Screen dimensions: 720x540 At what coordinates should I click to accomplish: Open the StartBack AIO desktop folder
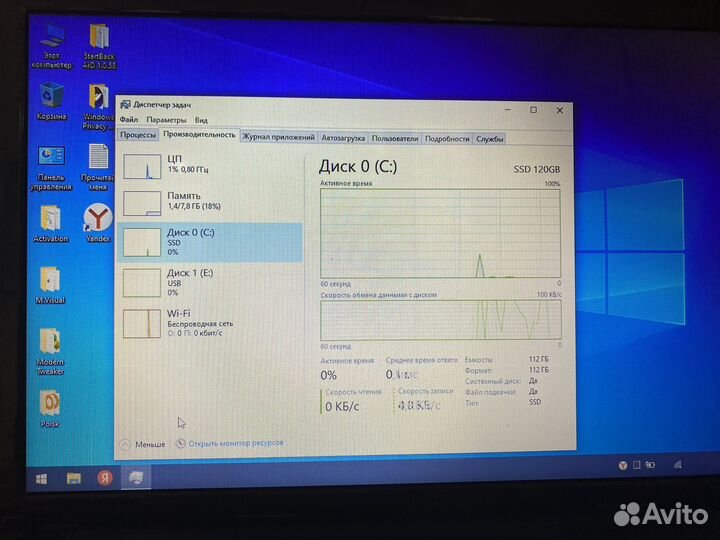(99, 46)
